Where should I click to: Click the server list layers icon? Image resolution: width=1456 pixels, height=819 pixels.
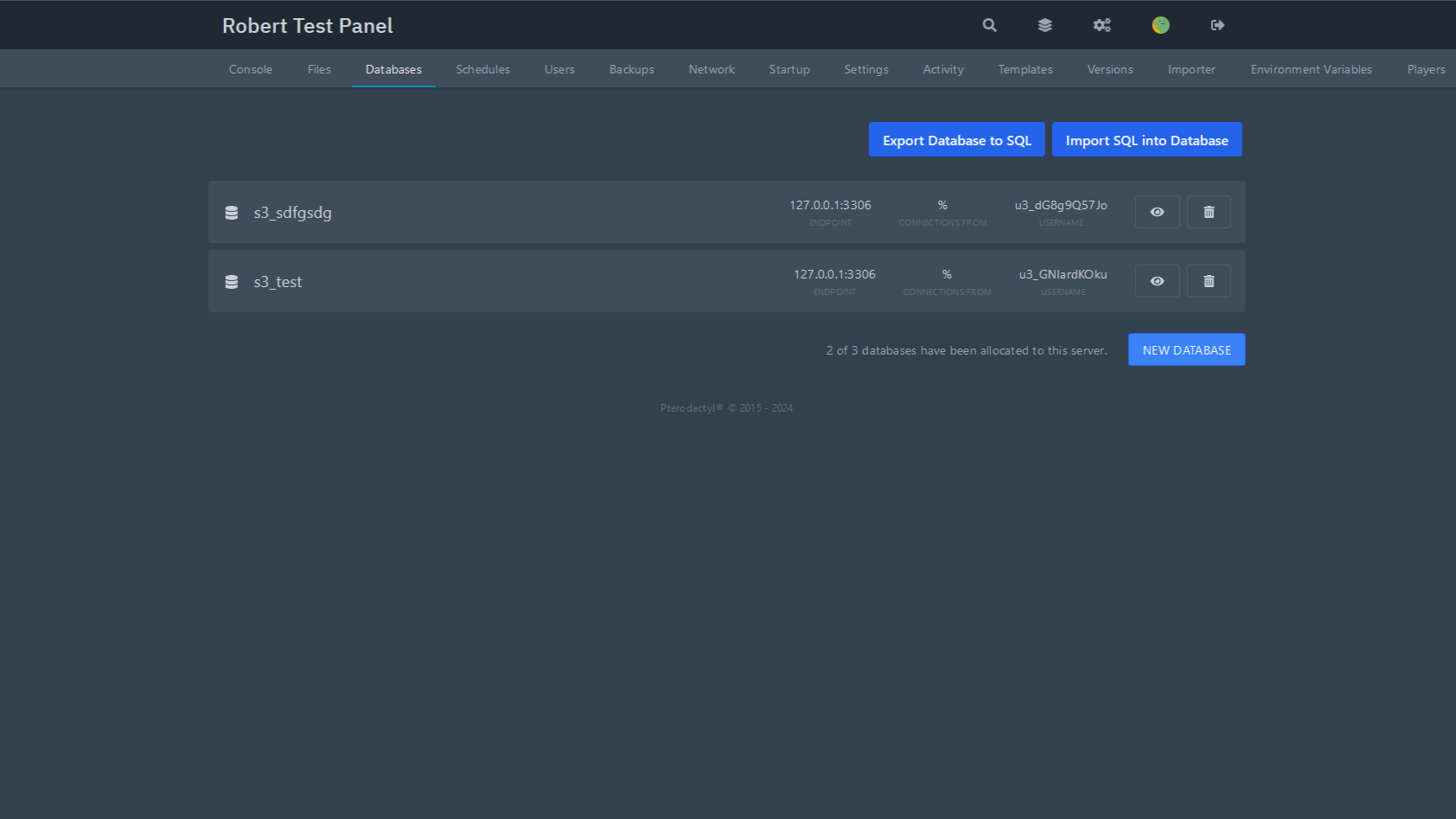coord(1044,25)
